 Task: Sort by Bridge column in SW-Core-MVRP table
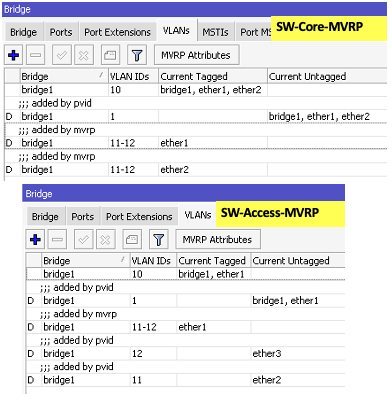click(64, 76)
